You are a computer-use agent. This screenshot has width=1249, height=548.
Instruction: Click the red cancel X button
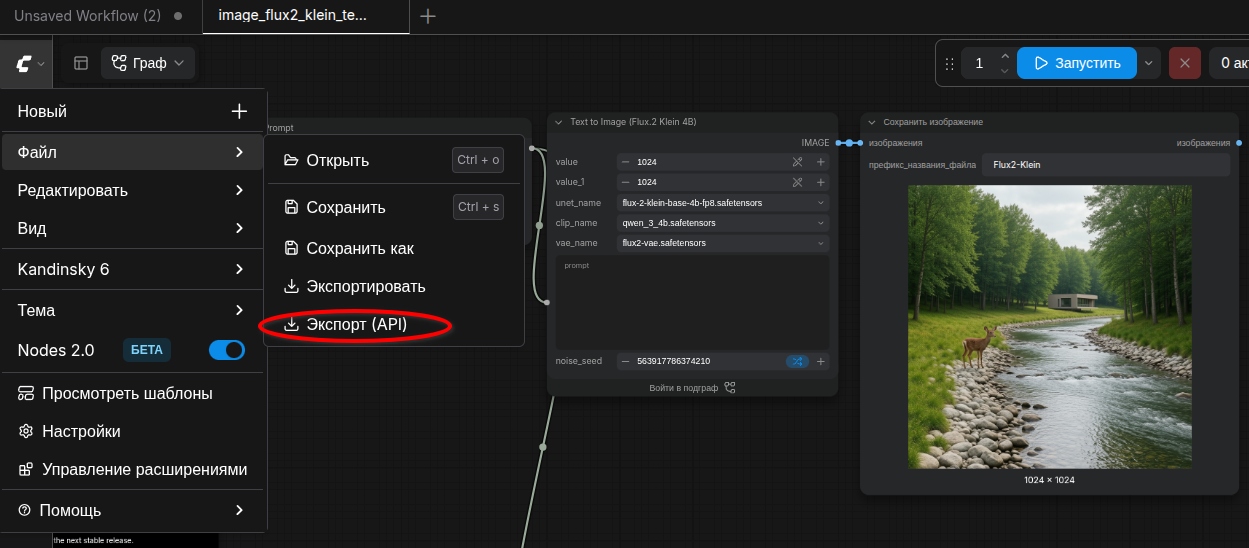tap(1185, 63)
